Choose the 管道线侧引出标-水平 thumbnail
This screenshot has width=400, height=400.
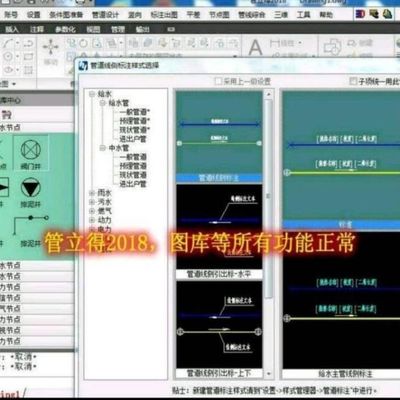[x=219, y=231]
